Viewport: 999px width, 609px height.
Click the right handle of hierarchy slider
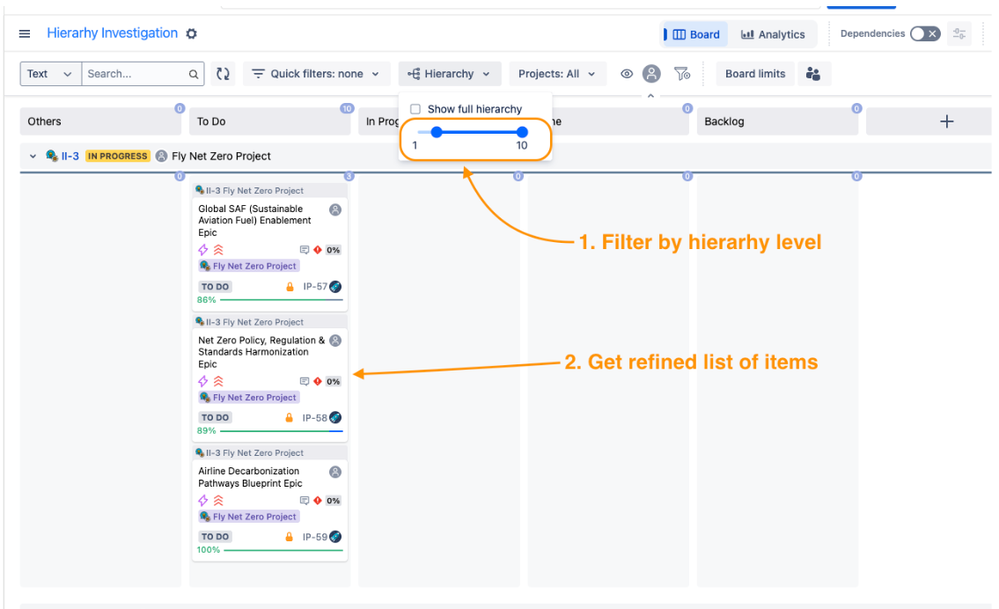point(522,132)
